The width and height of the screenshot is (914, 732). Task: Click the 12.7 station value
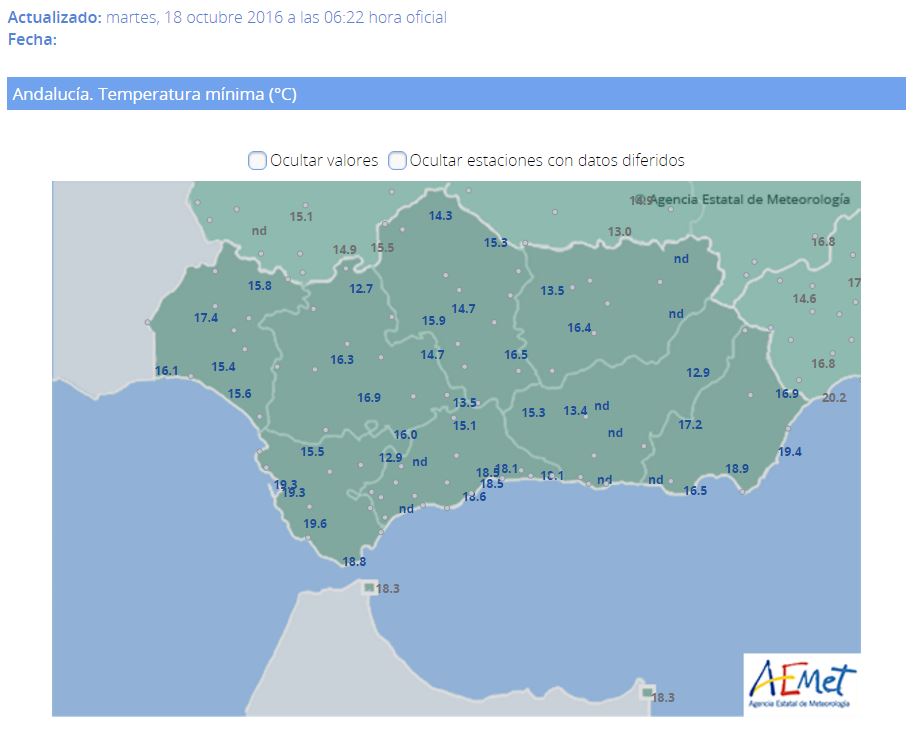click(x=361, y=289)
